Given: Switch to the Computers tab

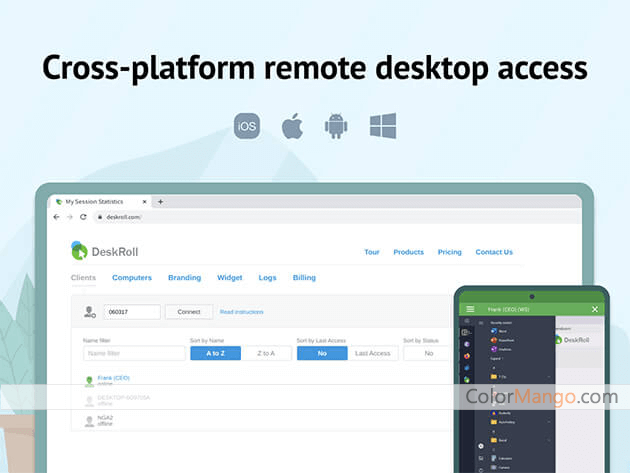Looking at the screenshot, I should (x=132, y=278).
